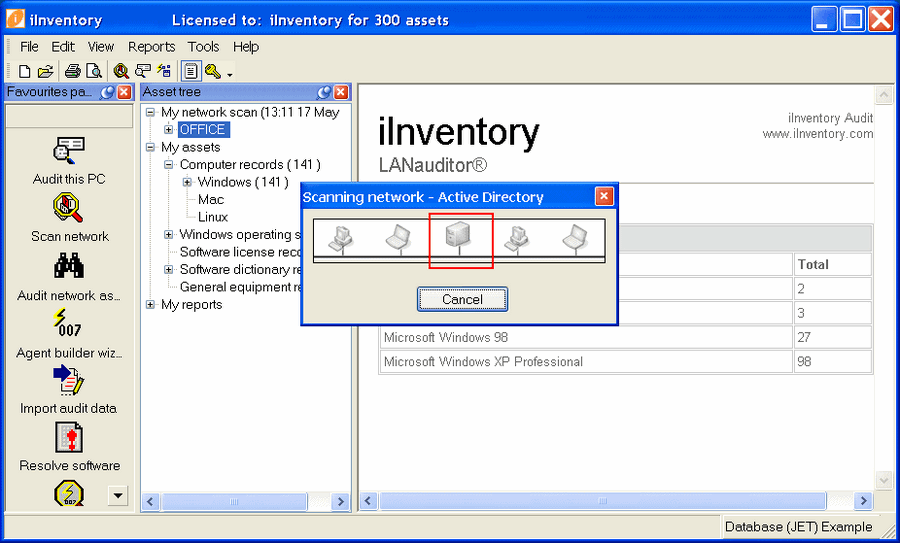Toggle the report page view toolbar button
Image resolution: width=900 pixels, height=543 pixels.
tap(191, 71)
